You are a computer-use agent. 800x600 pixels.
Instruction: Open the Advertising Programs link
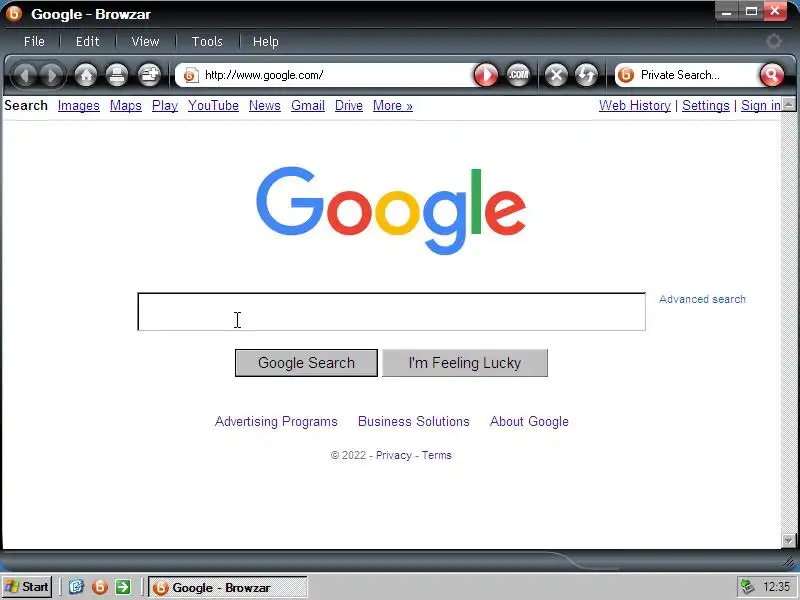276,421
